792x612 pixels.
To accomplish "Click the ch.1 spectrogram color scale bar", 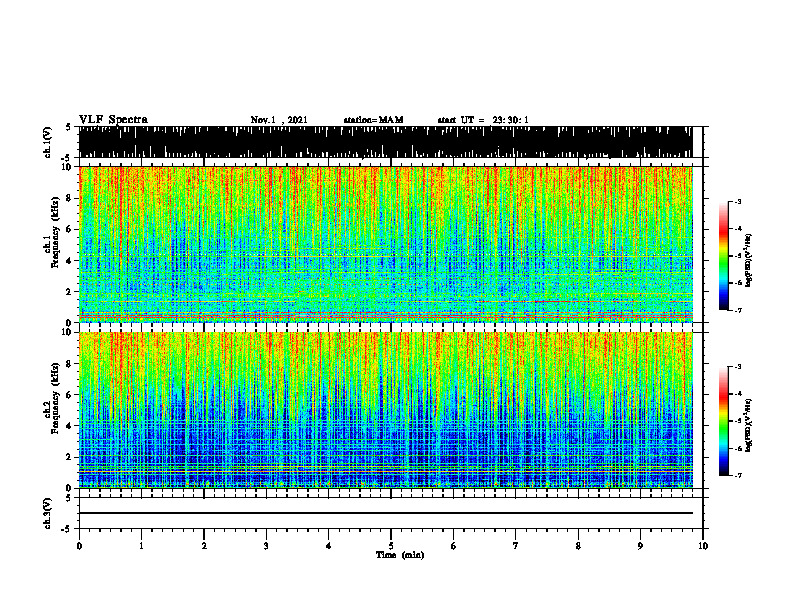I will [724, 256].
